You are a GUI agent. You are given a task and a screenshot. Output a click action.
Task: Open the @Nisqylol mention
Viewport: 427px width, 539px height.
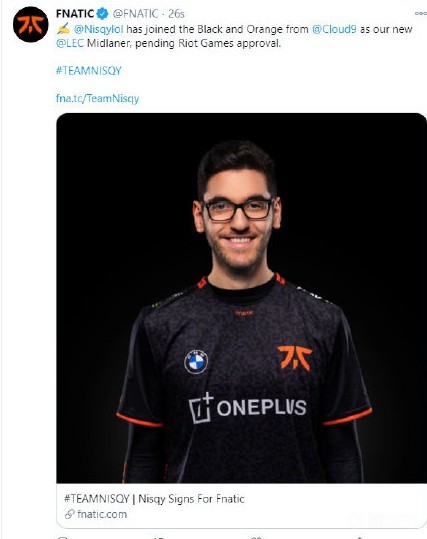[98, 30]
